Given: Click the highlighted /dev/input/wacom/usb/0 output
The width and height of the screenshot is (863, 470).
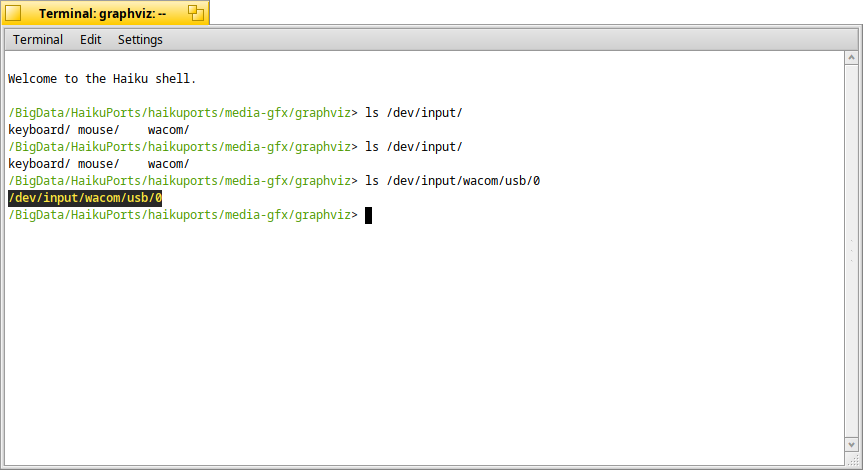Looking at the screenshot, I should (85, 198).
